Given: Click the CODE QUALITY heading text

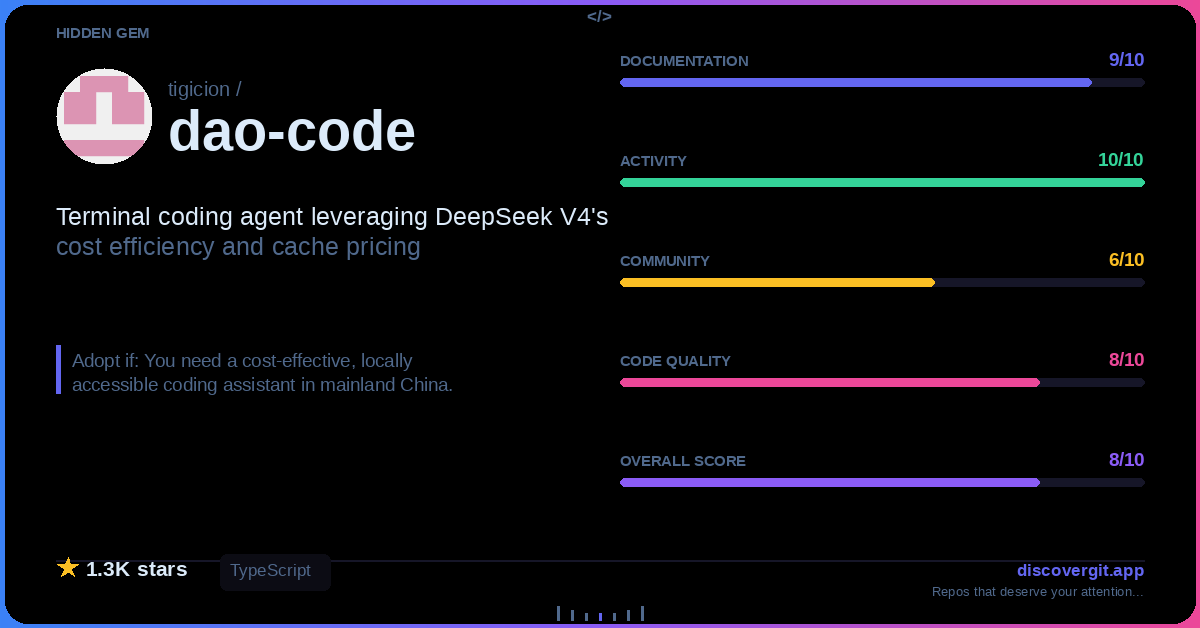Looking at the screenshot, I should point(675,361).
